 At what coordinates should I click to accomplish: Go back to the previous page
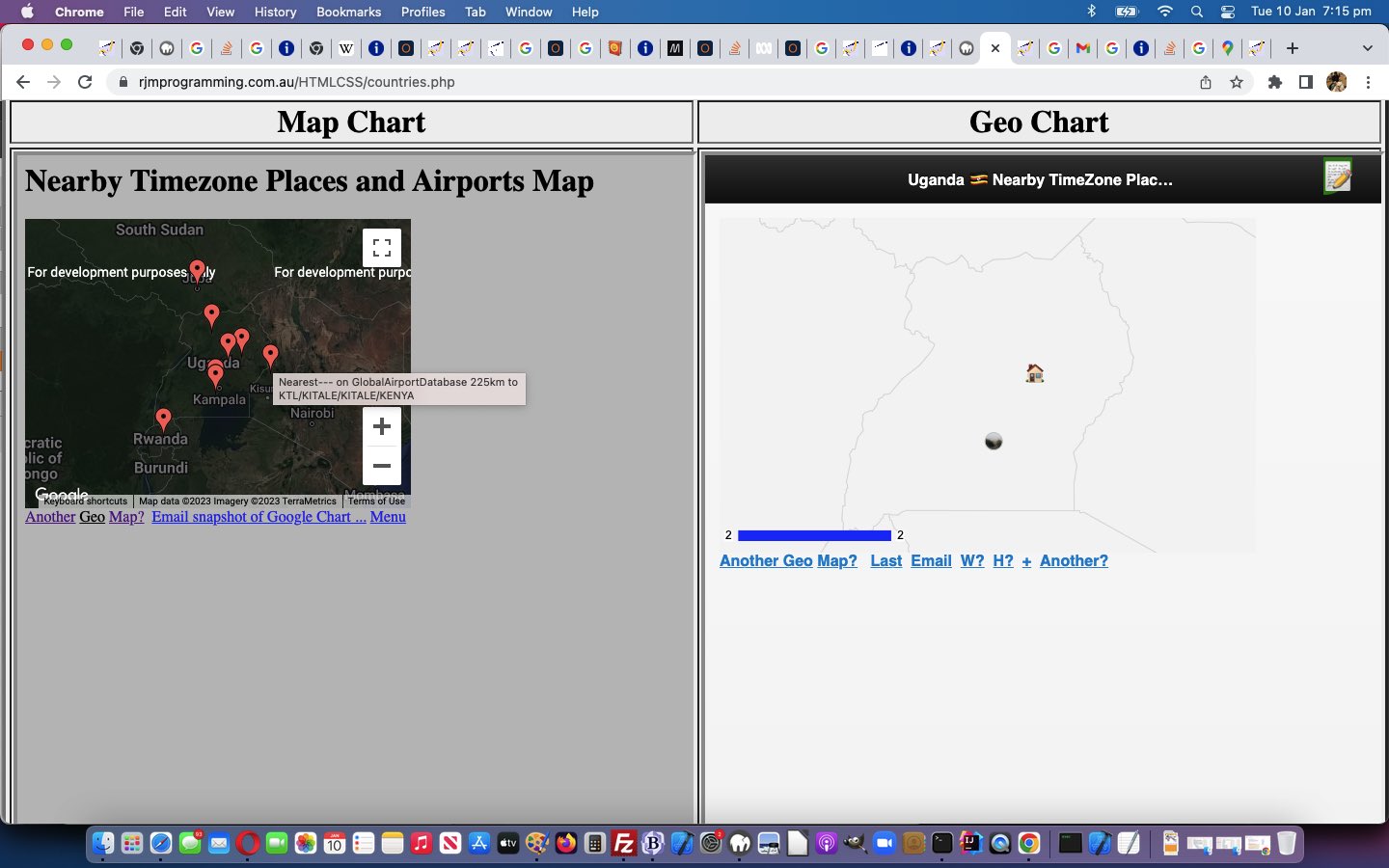coord(23,82)
